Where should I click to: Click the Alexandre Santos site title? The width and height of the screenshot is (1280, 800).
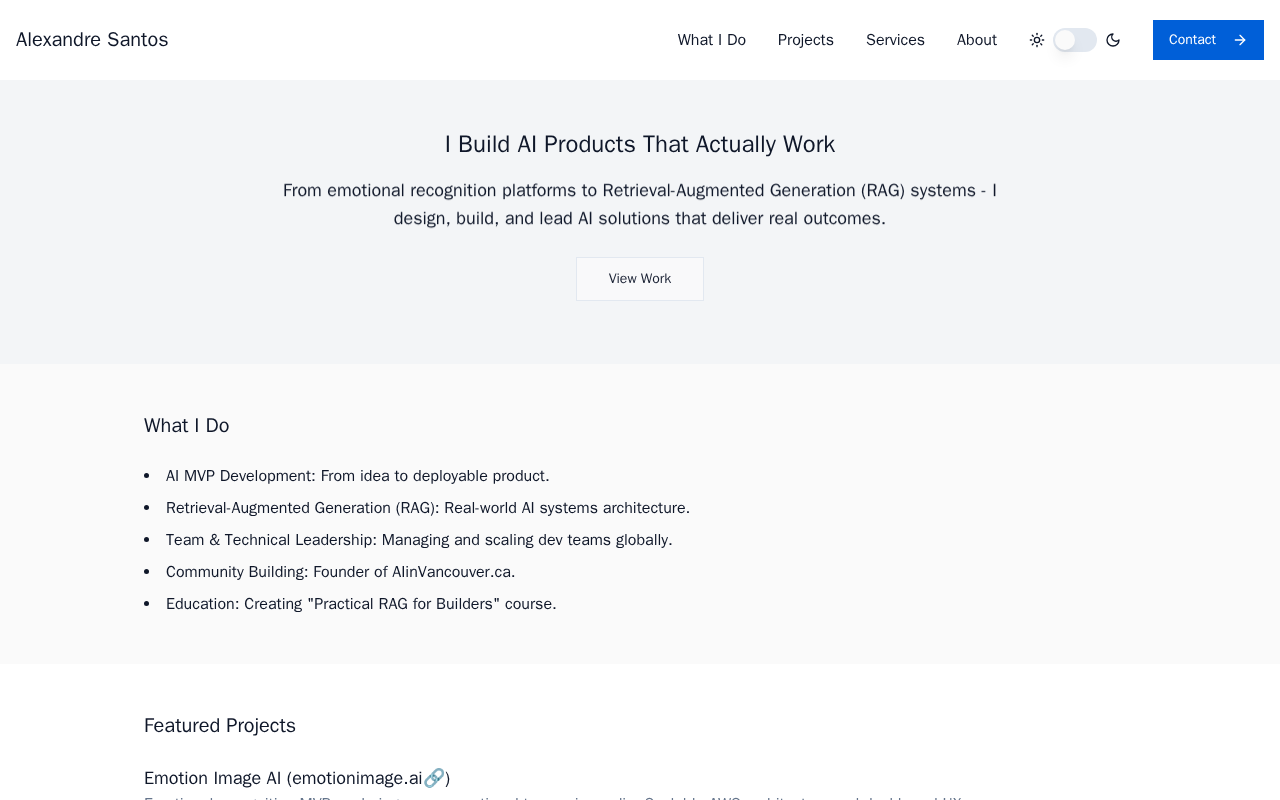92,40
